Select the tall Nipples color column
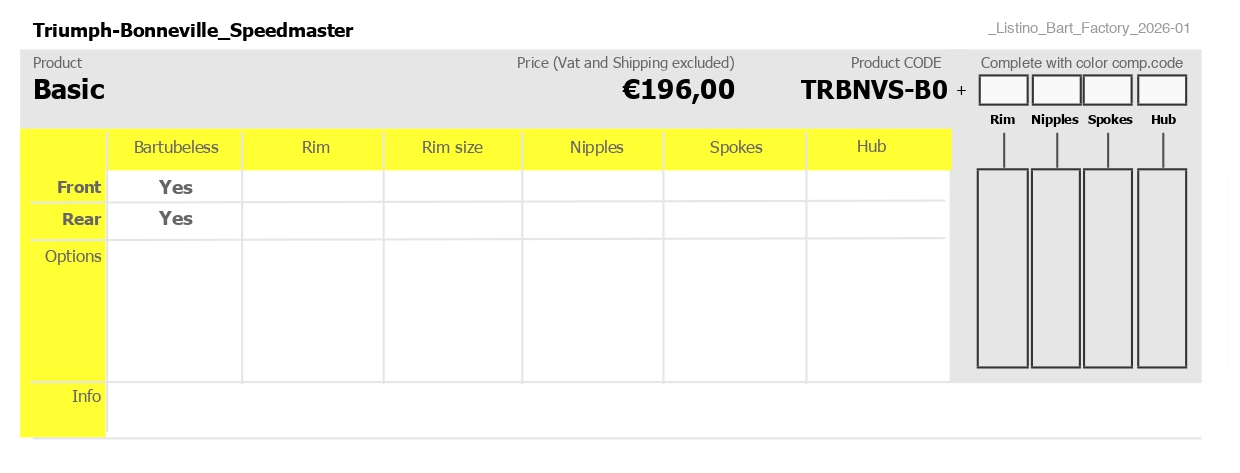This screenshot has height=473, width=1240. tap(1056, 268)
